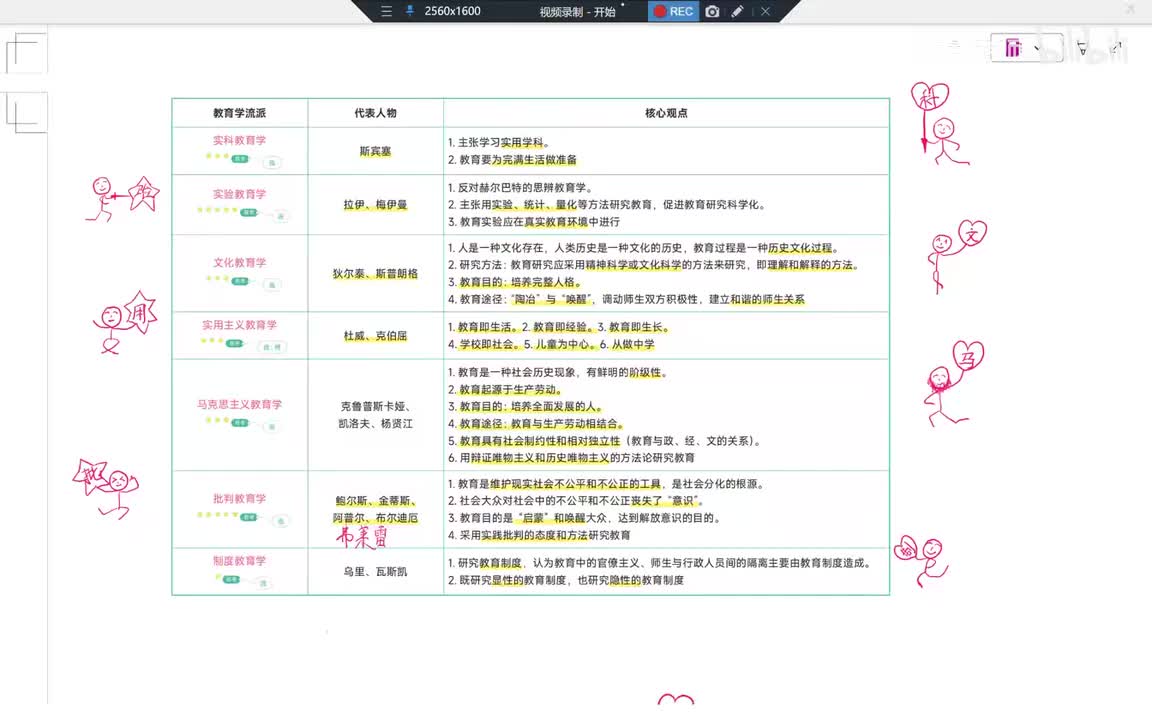Click the line starting 教育途径：“陶冶”与“唤醒”
Viewport: 1152px width, 720px height.
pos(626,299)
